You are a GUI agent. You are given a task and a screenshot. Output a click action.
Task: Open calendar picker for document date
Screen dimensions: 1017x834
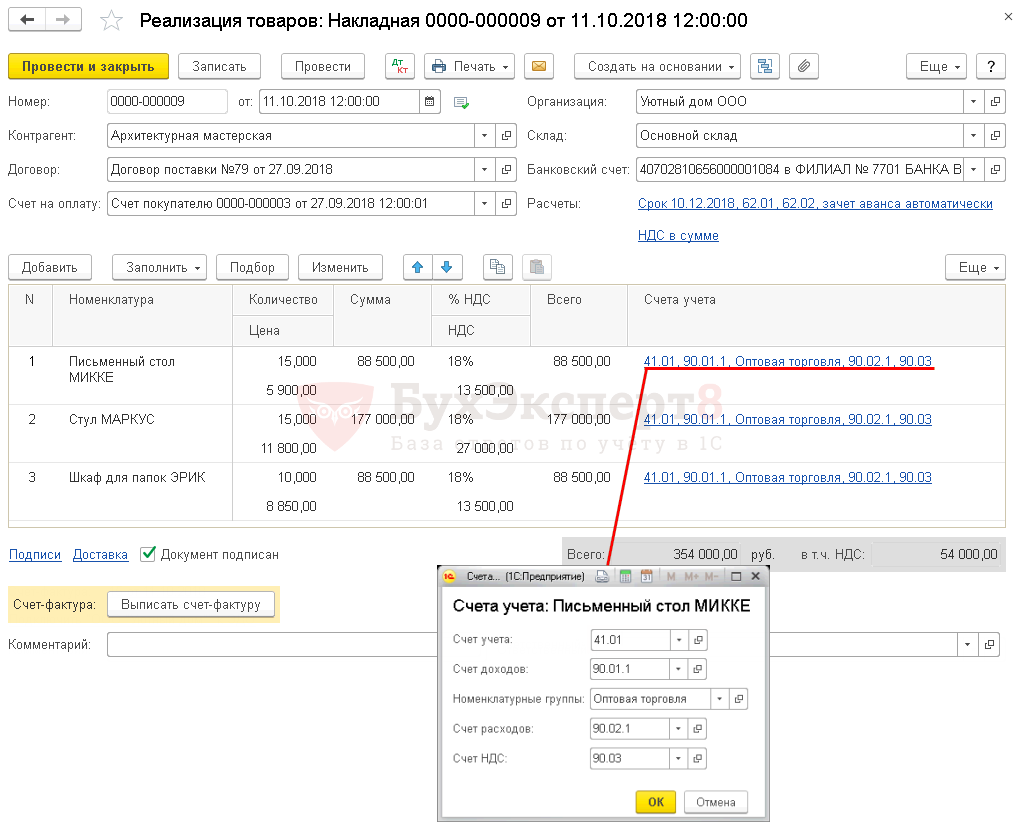point(430,102)
